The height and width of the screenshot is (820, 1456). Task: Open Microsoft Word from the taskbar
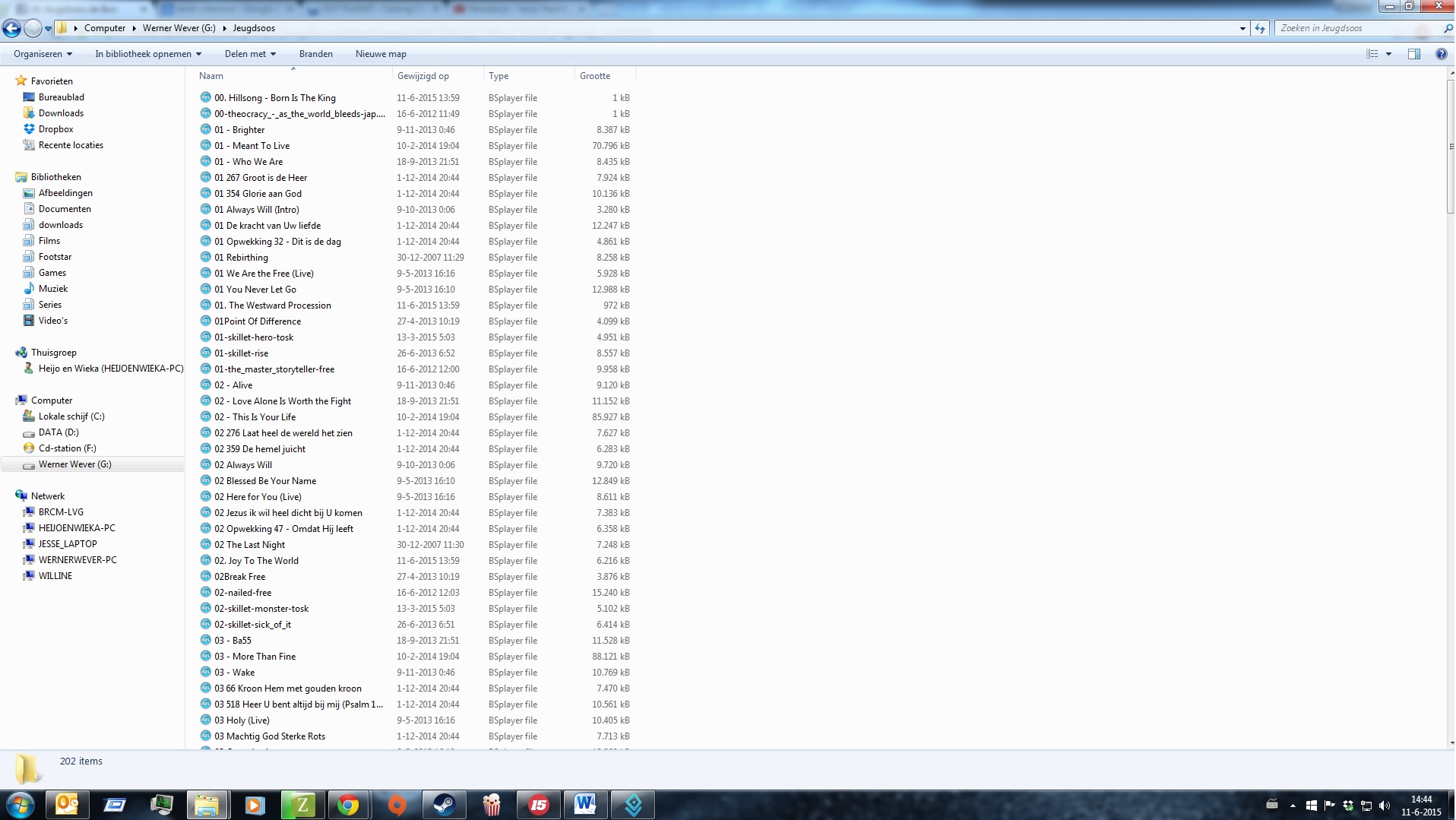coord(586,805)
